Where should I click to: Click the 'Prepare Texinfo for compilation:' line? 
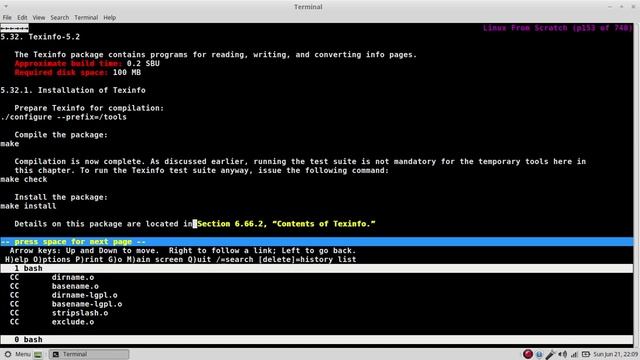[x=89, y=108]
